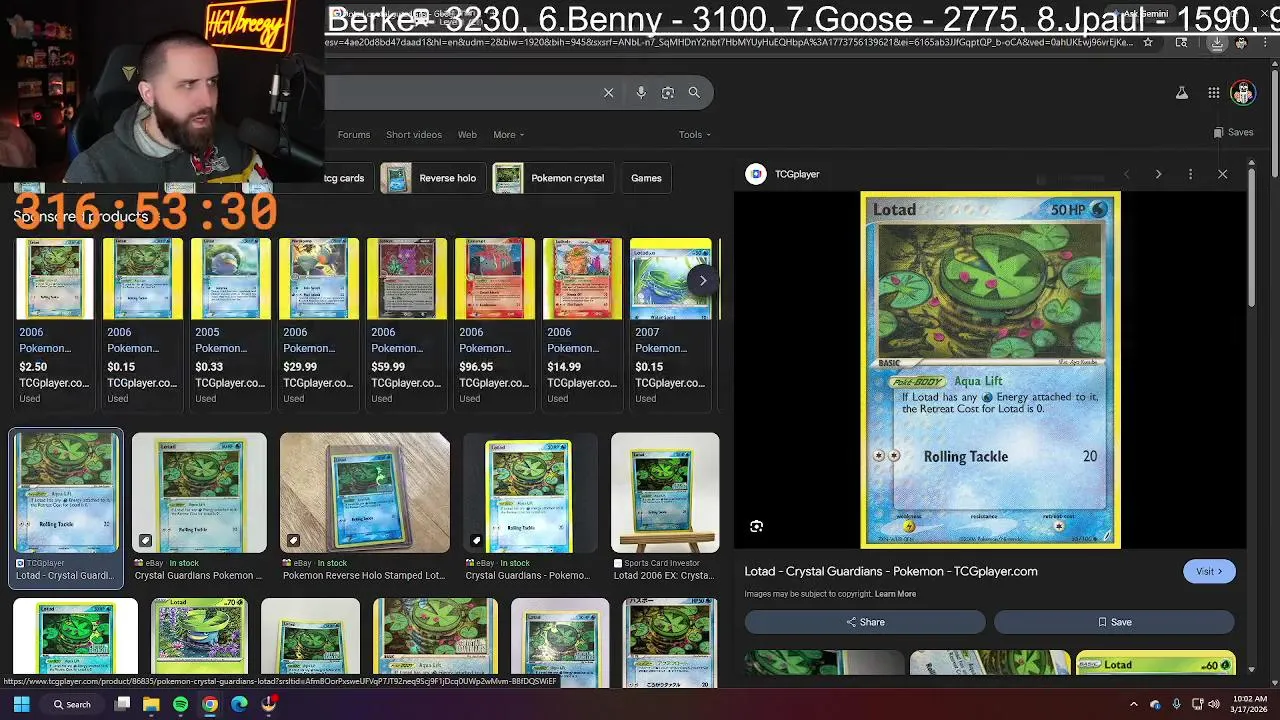1280x720 pixels.
Task: Expand the More search filter dropdown
Action: (508, 135)
